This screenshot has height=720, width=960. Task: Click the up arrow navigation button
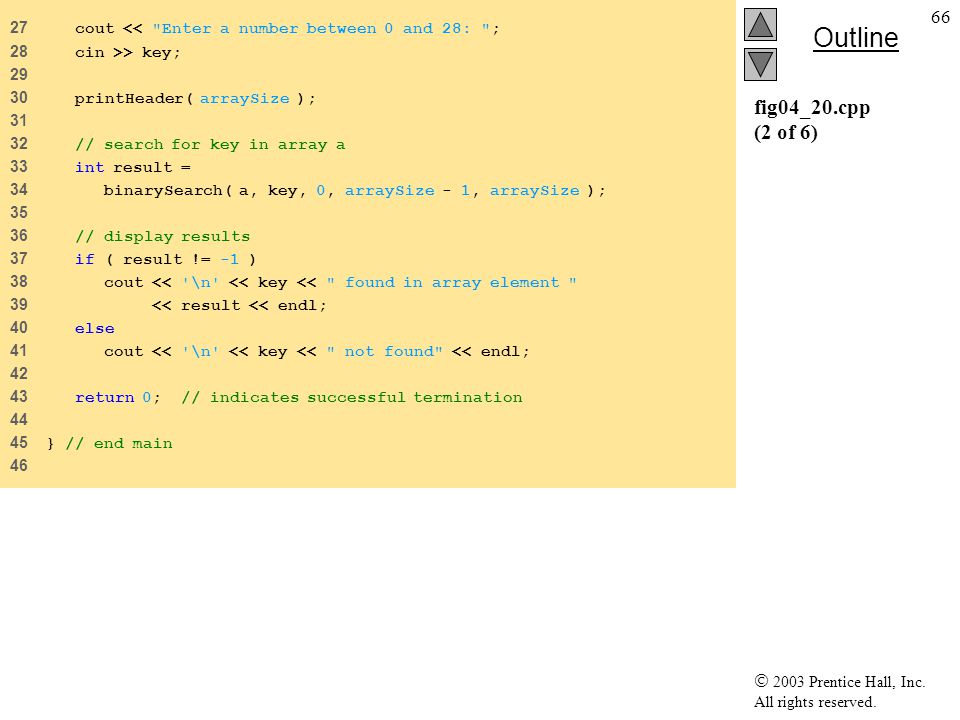760,24
